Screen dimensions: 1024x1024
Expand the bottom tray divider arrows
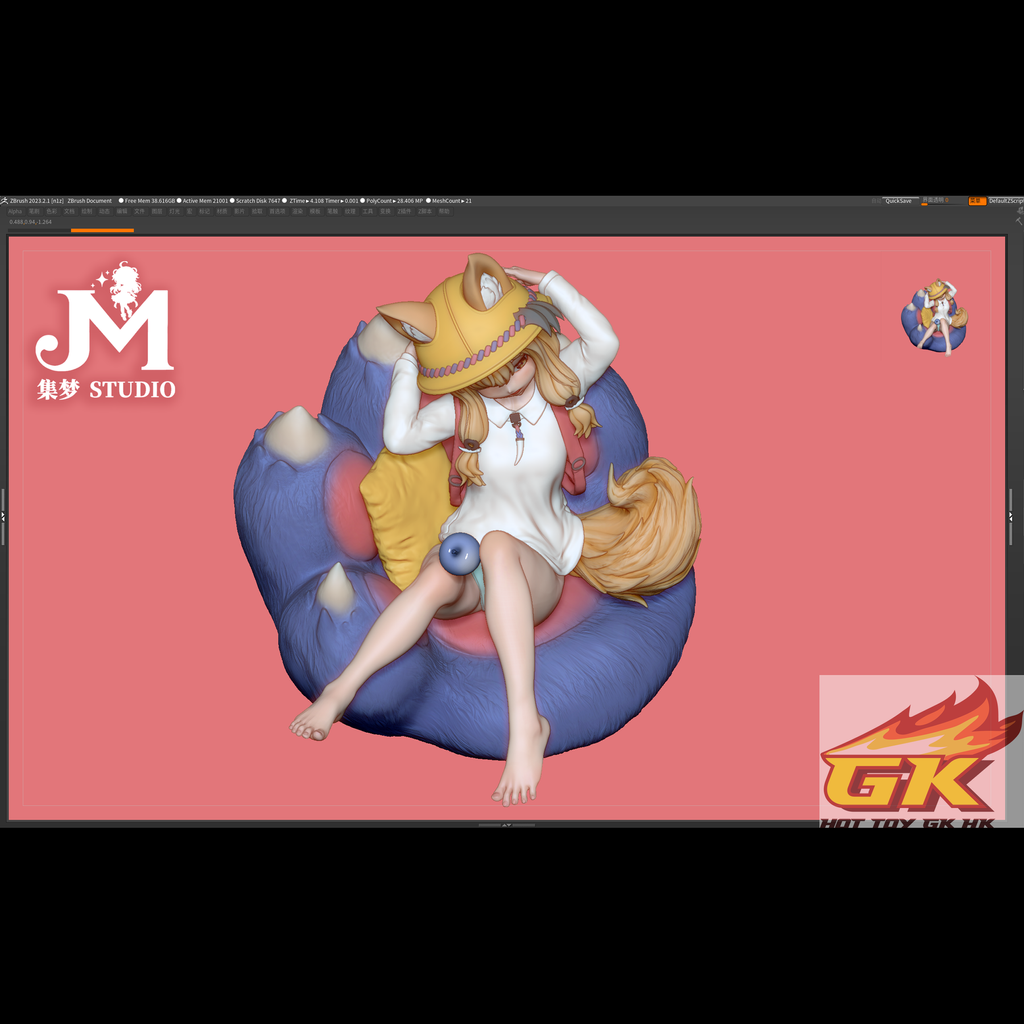click(x=507, y=825)
